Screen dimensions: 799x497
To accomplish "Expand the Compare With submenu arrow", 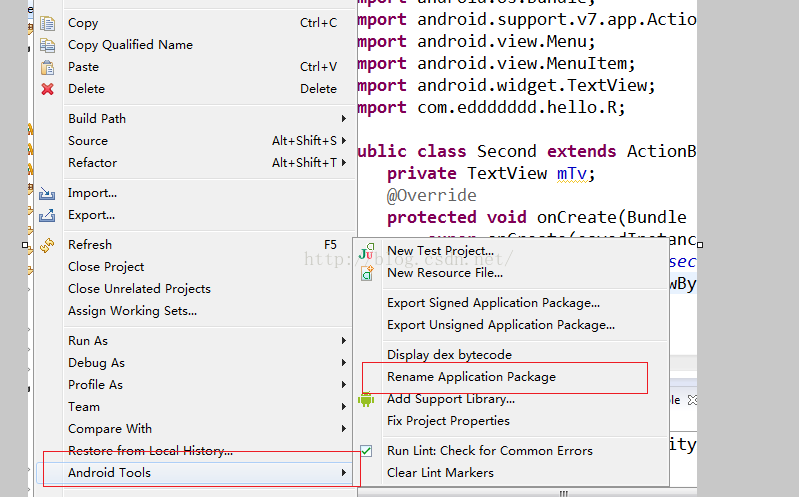I will tap(344, 429).
